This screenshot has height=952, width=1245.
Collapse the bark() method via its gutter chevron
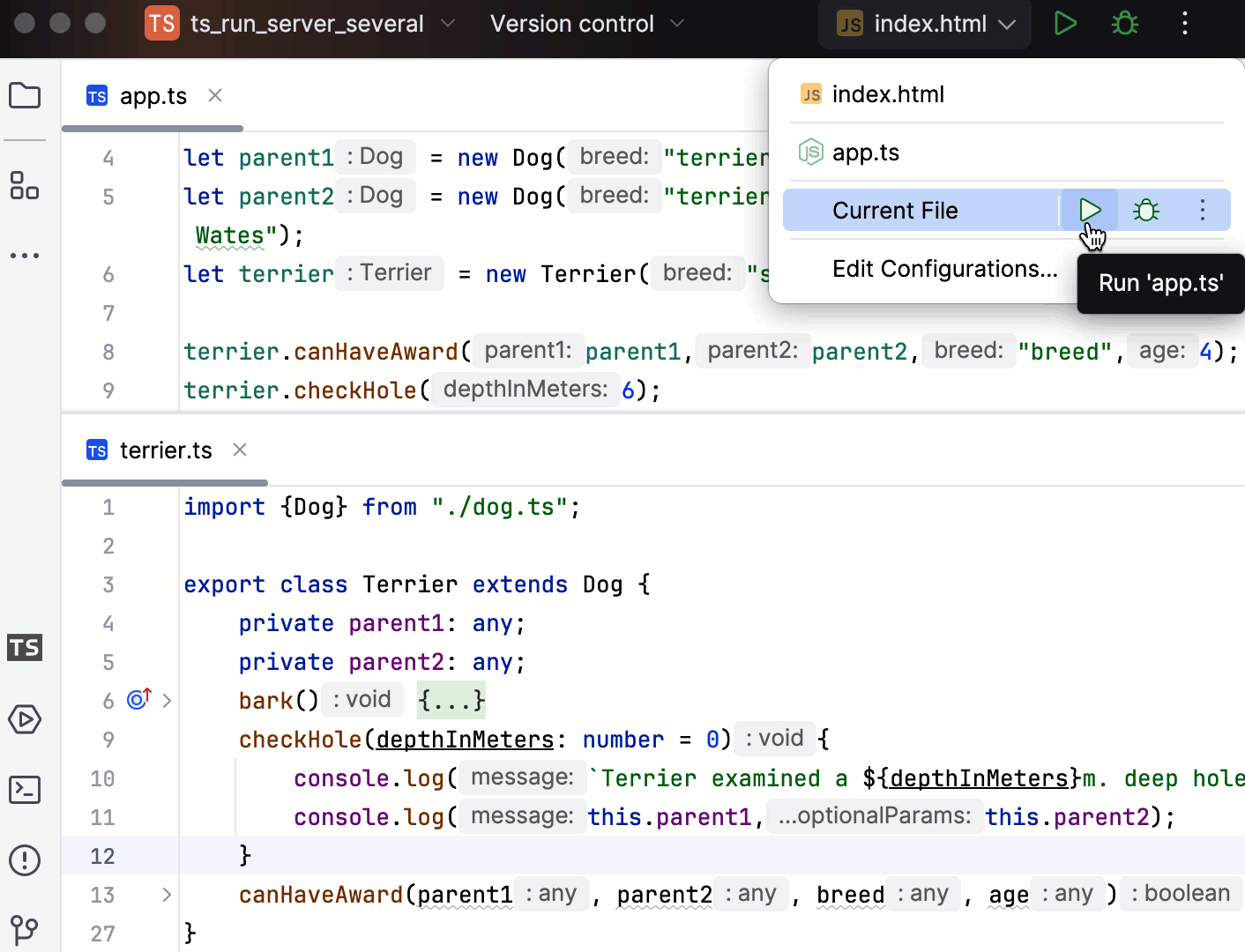[x=167, y=699]
